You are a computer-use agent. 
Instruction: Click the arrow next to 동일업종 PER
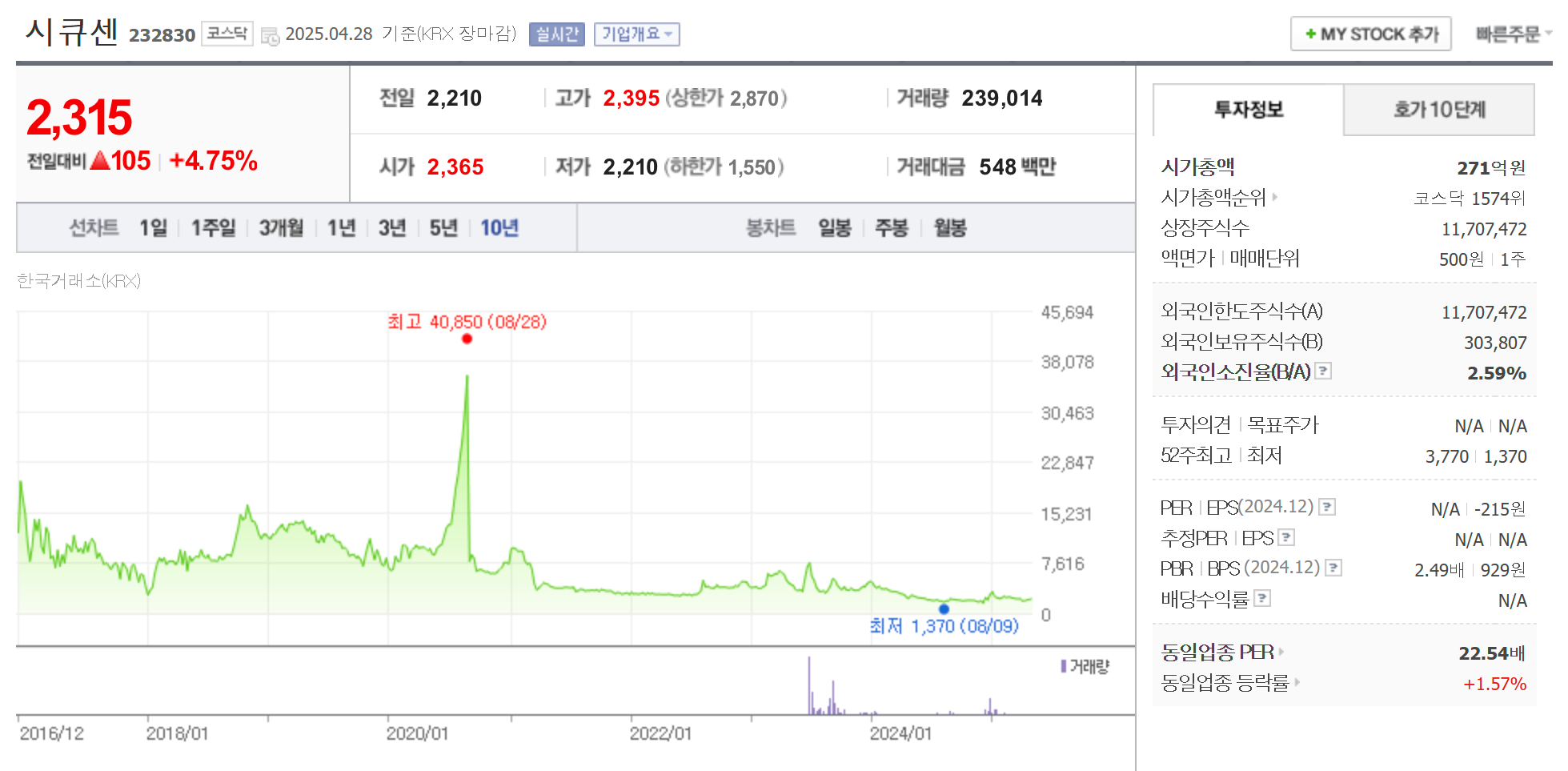tap(1281, 652)
